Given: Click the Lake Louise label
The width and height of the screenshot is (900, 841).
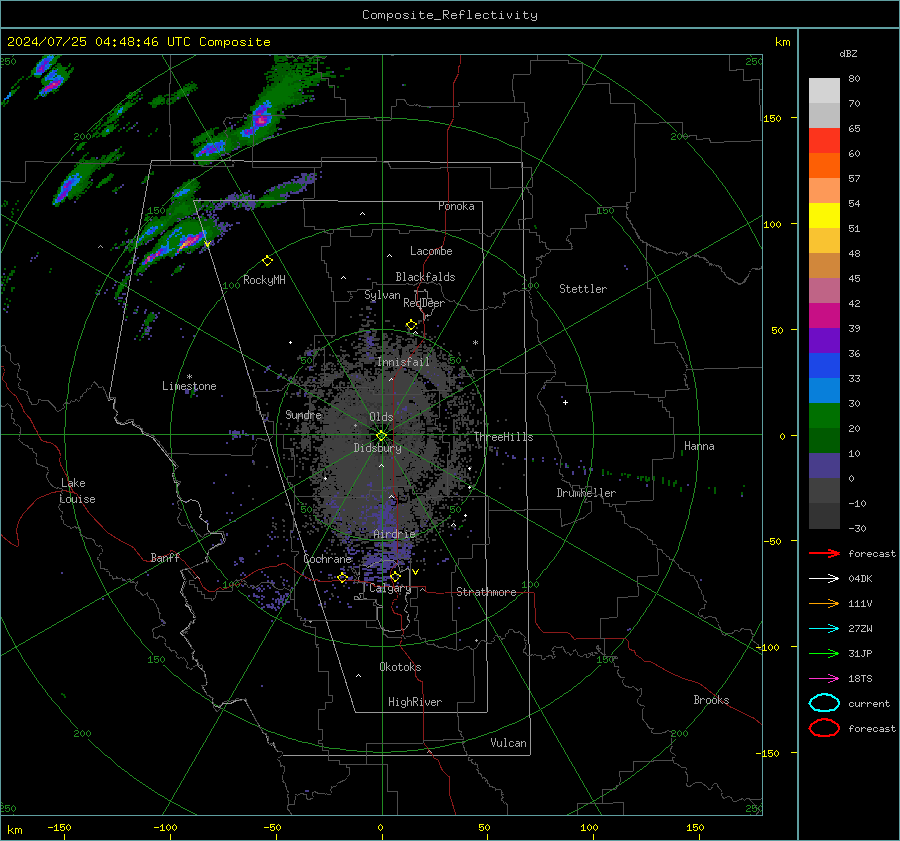Looking at the screenshot, I should (x=78, y=491).
